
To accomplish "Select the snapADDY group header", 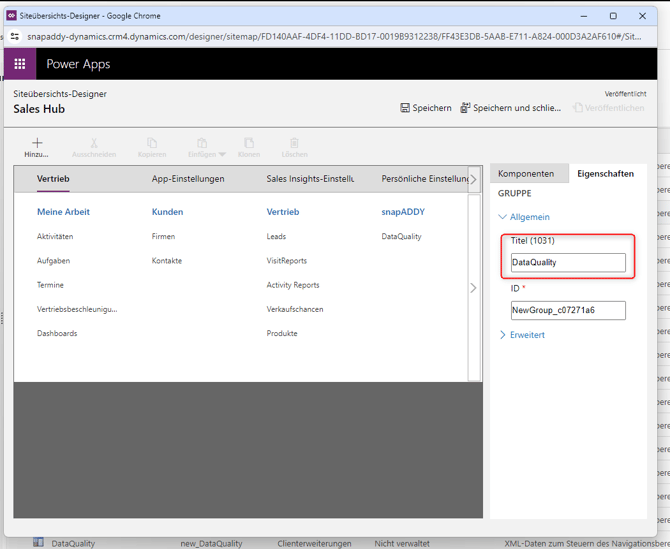I will 403,212.
